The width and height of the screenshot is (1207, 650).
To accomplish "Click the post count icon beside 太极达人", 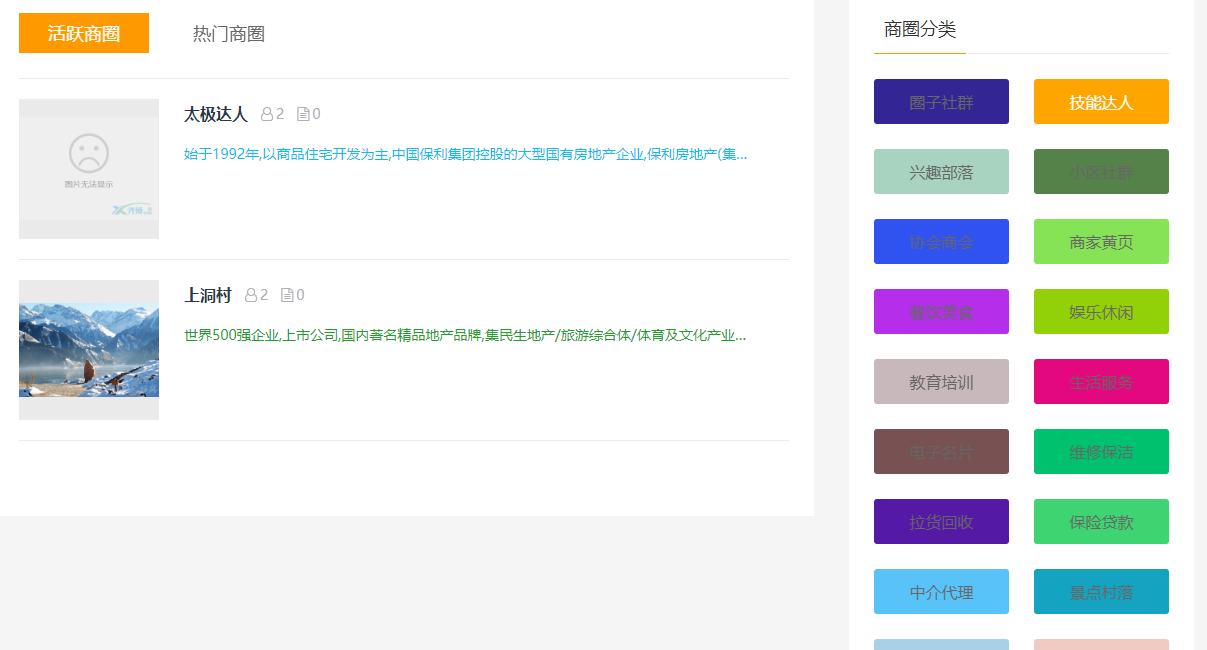I will (x=303, y=114).
